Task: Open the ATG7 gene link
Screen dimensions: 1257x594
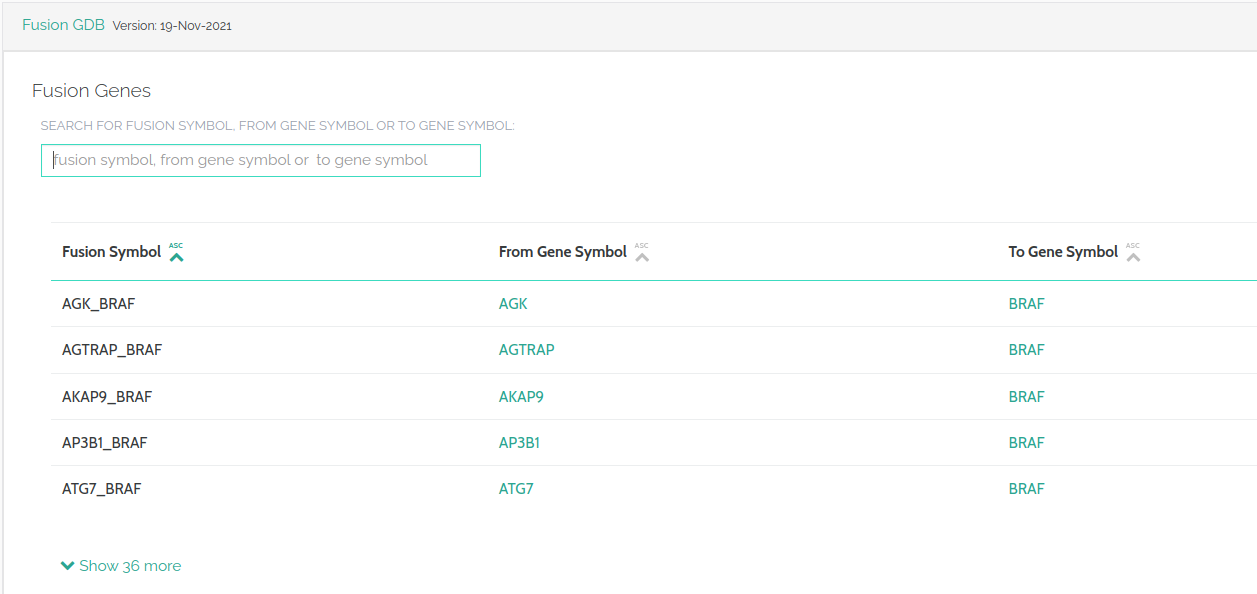Action: [516, 489]
